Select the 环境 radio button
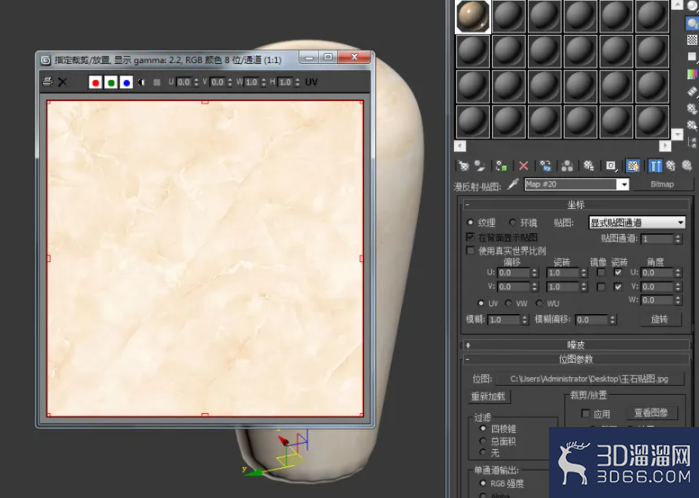The image size is (699, 498). point(512,222)
